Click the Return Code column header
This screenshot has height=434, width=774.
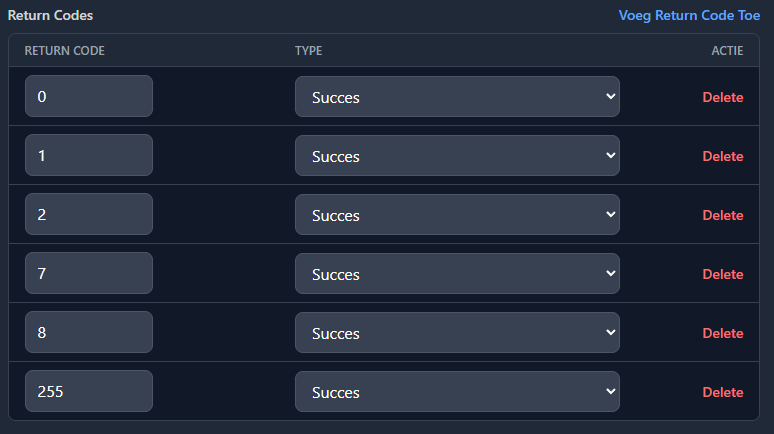(x=64, y=51)
